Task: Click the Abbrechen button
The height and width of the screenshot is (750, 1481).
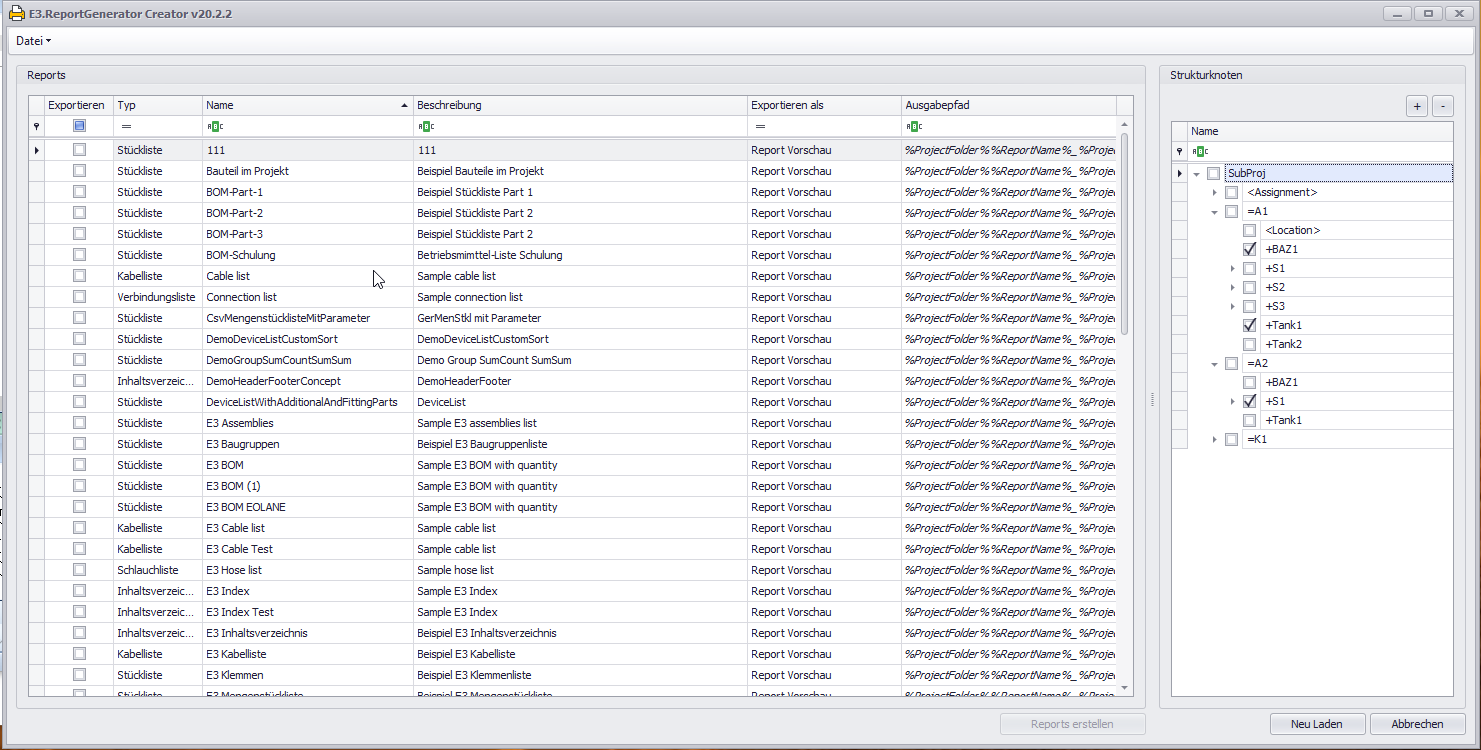Action: click(x=1417, y=723)
